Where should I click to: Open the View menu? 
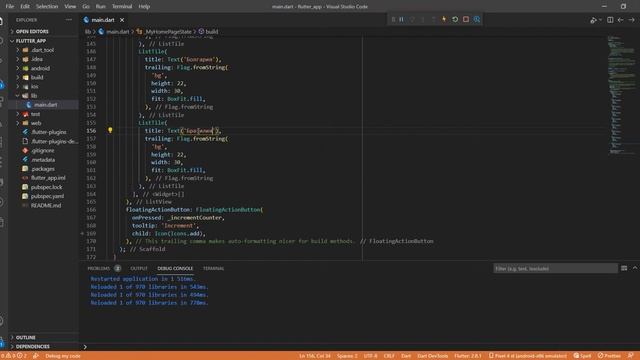pos(70,7)
